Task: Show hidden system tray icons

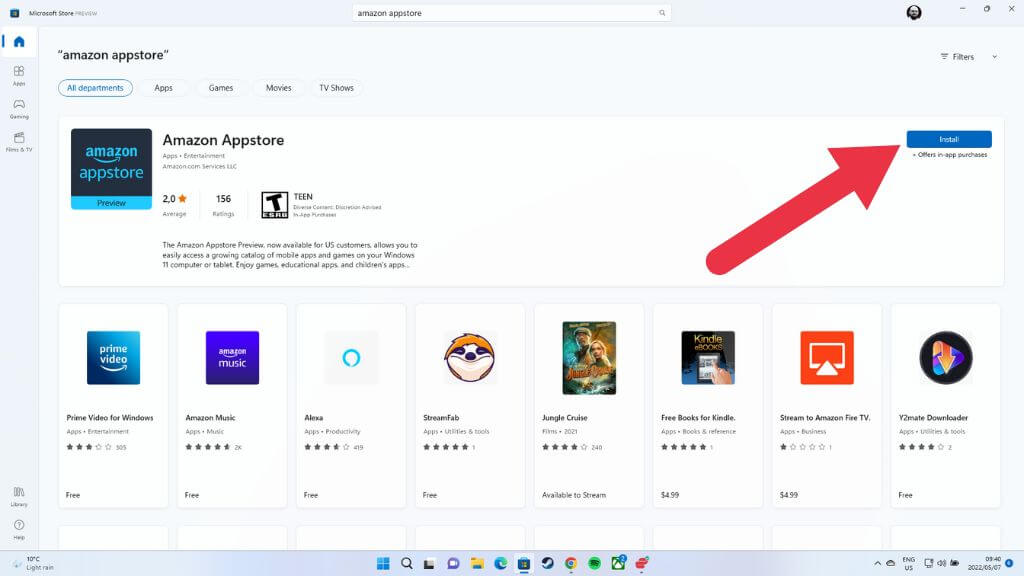Action: [877, 563]
